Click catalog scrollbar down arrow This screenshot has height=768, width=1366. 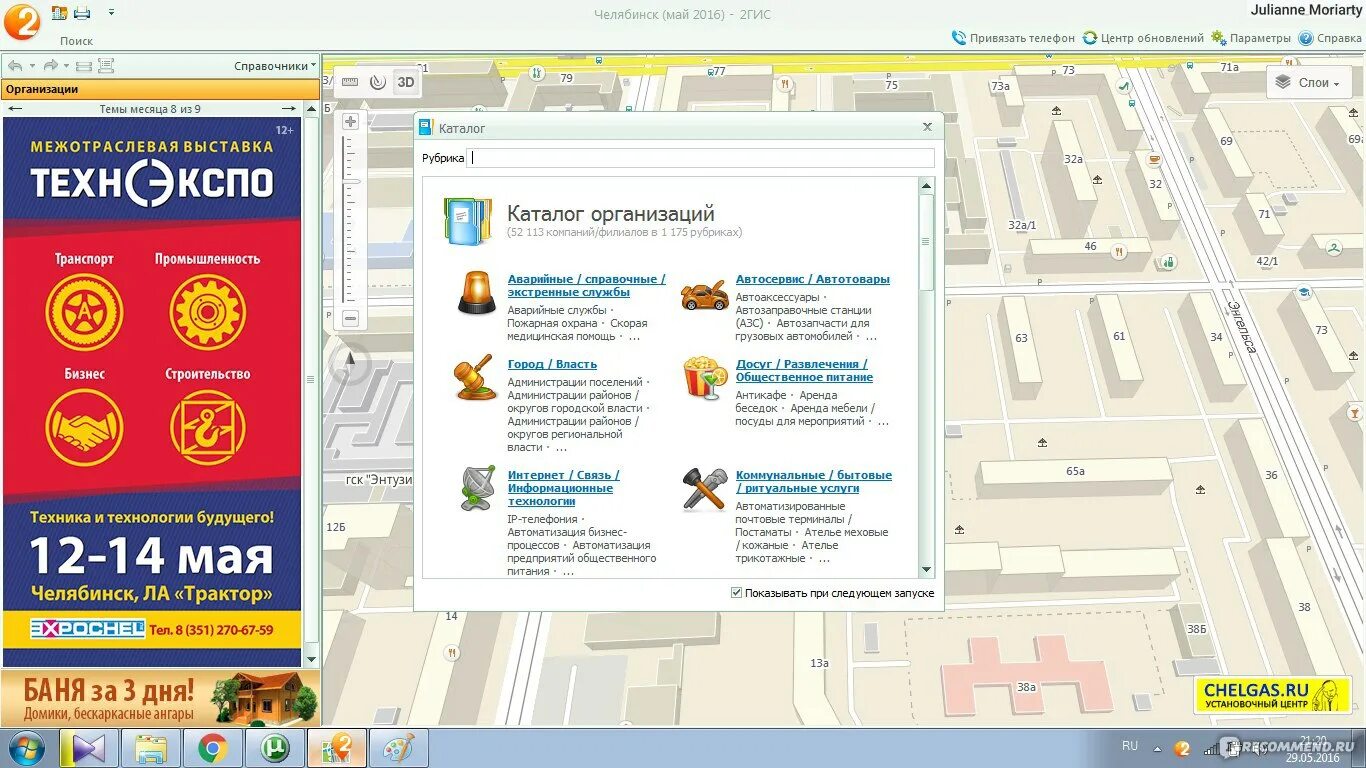(x=926, y=570)
